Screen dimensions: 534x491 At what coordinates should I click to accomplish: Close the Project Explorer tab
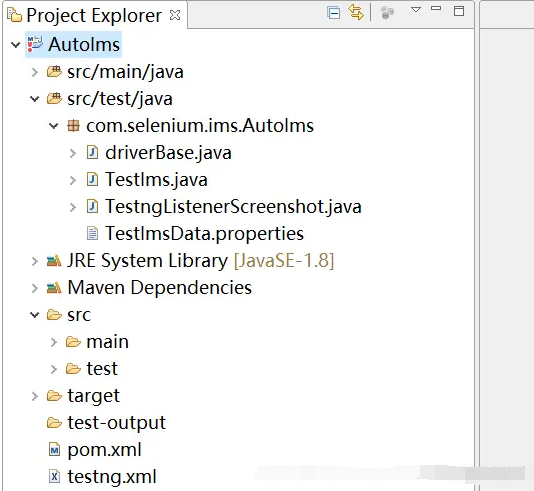pyautogui.click(x=175, y=15)
